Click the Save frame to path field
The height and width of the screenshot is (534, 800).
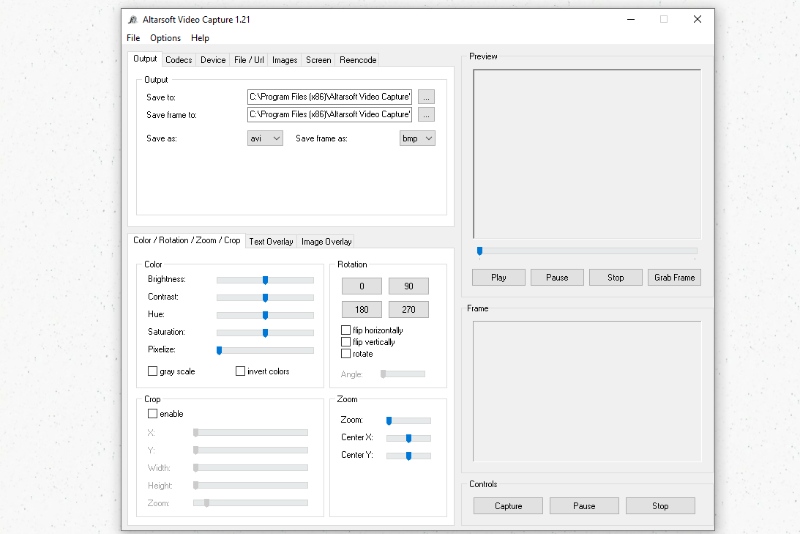point(330,114)
